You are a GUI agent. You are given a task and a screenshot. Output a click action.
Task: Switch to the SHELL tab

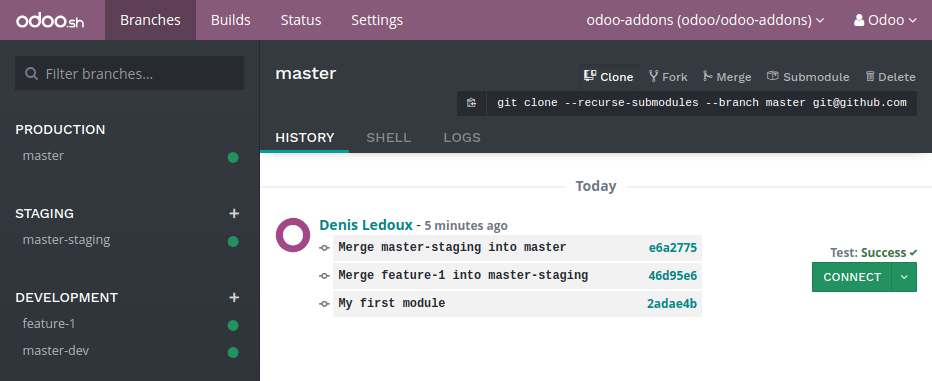[x=389, y=137]
